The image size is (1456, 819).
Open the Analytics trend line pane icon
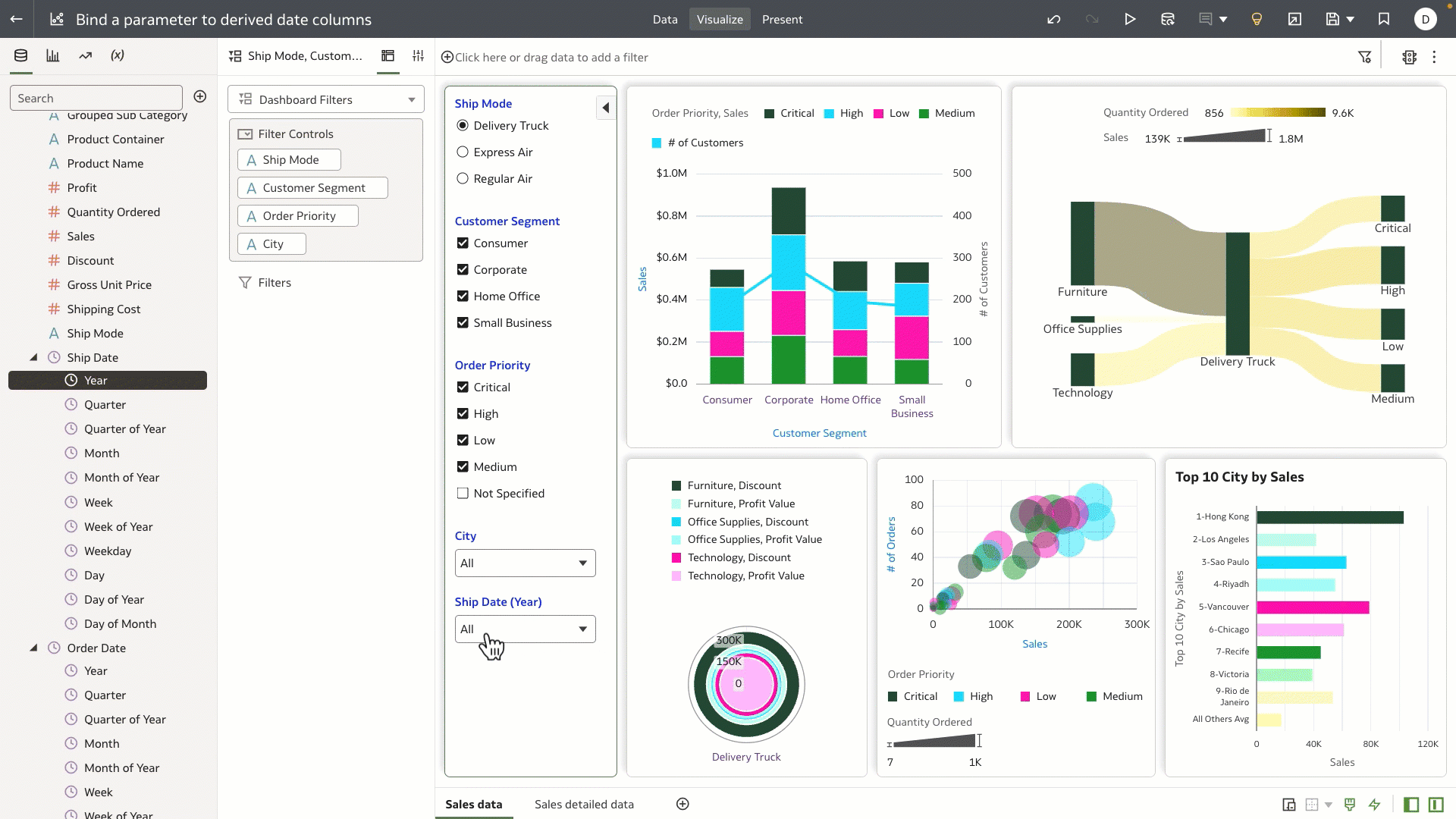[x=85, y=55]
